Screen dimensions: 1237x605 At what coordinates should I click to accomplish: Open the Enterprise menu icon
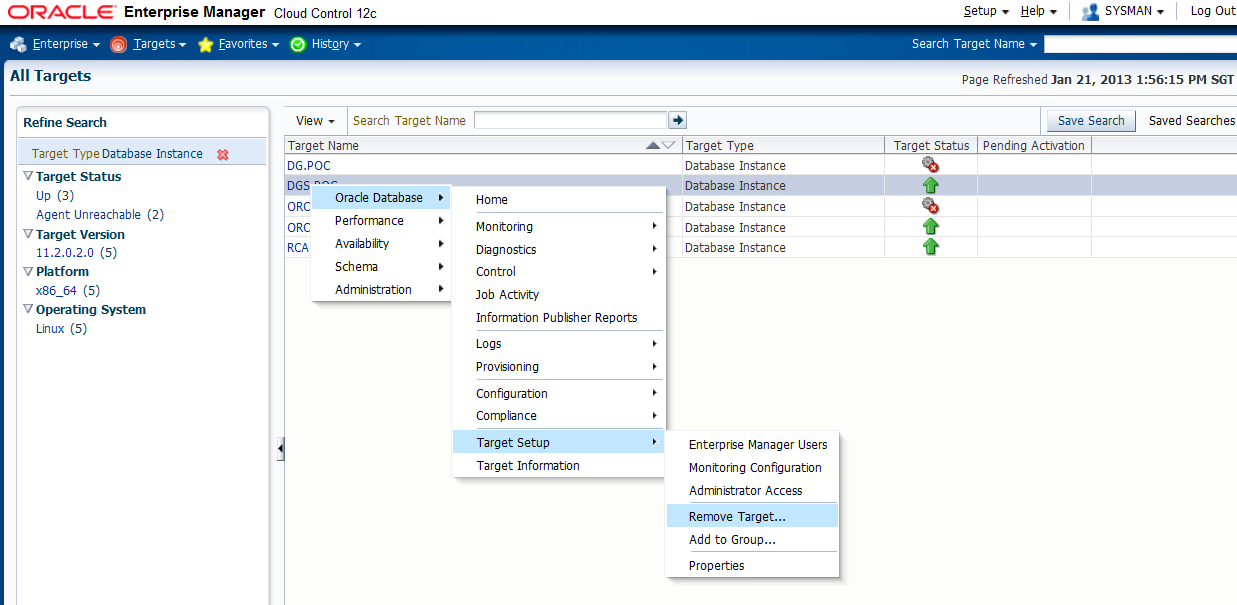(18, 44)
